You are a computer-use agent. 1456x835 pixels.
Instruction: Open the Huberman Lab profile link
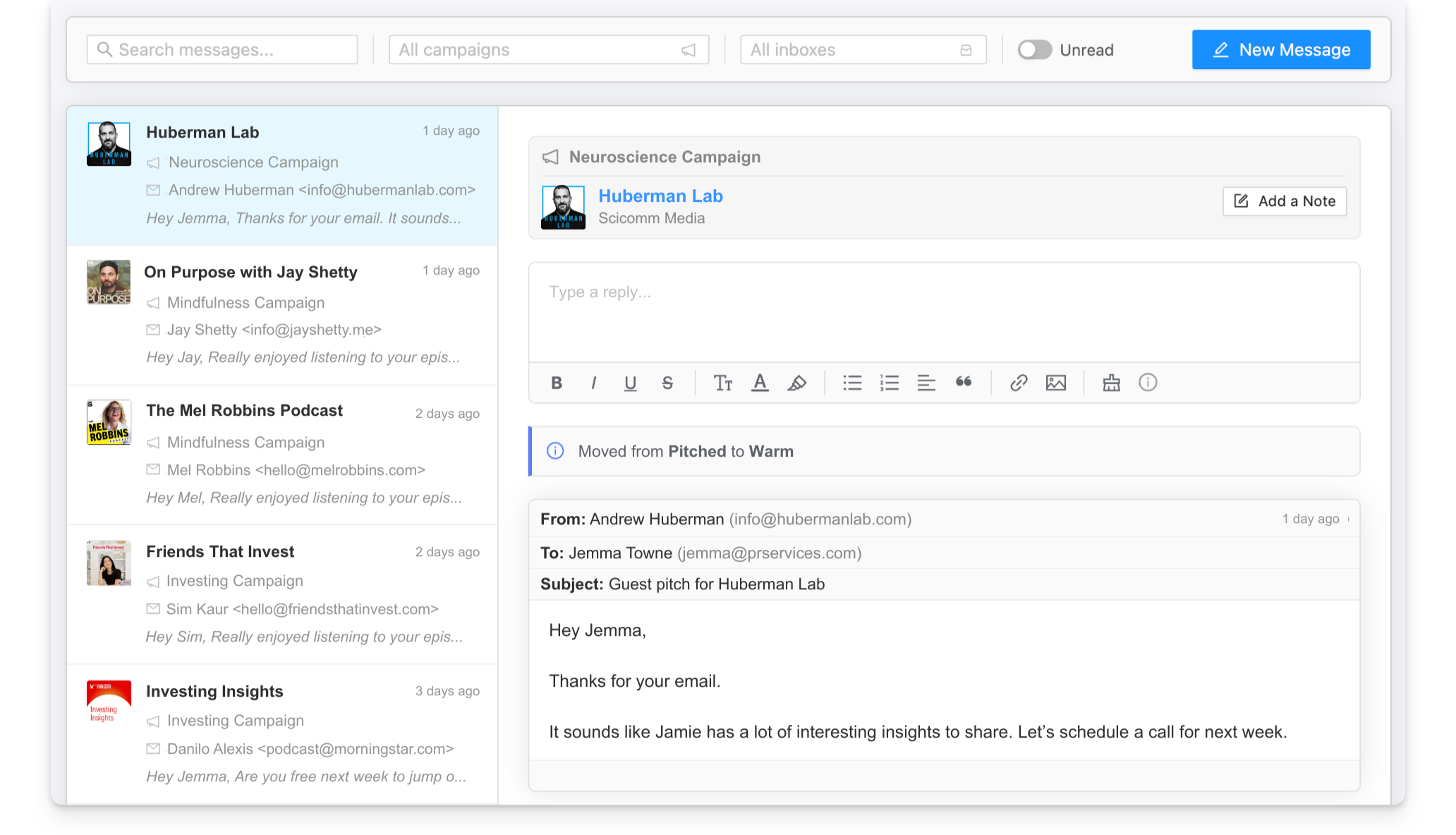pyautogui.click(x=660, y=196)
